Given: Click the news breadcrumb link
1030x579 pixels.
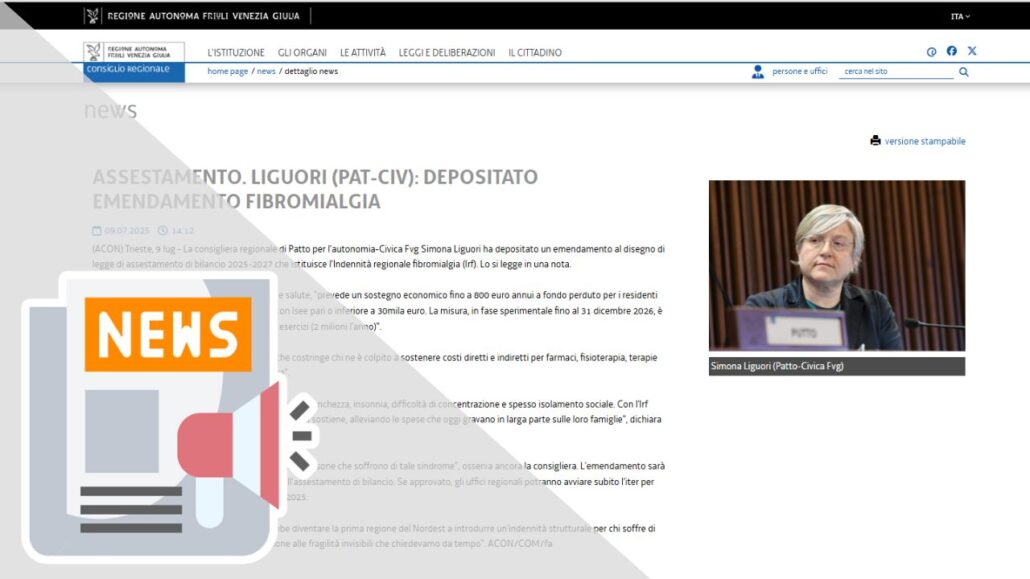Looking at the screenshot, I should point(266,71).
